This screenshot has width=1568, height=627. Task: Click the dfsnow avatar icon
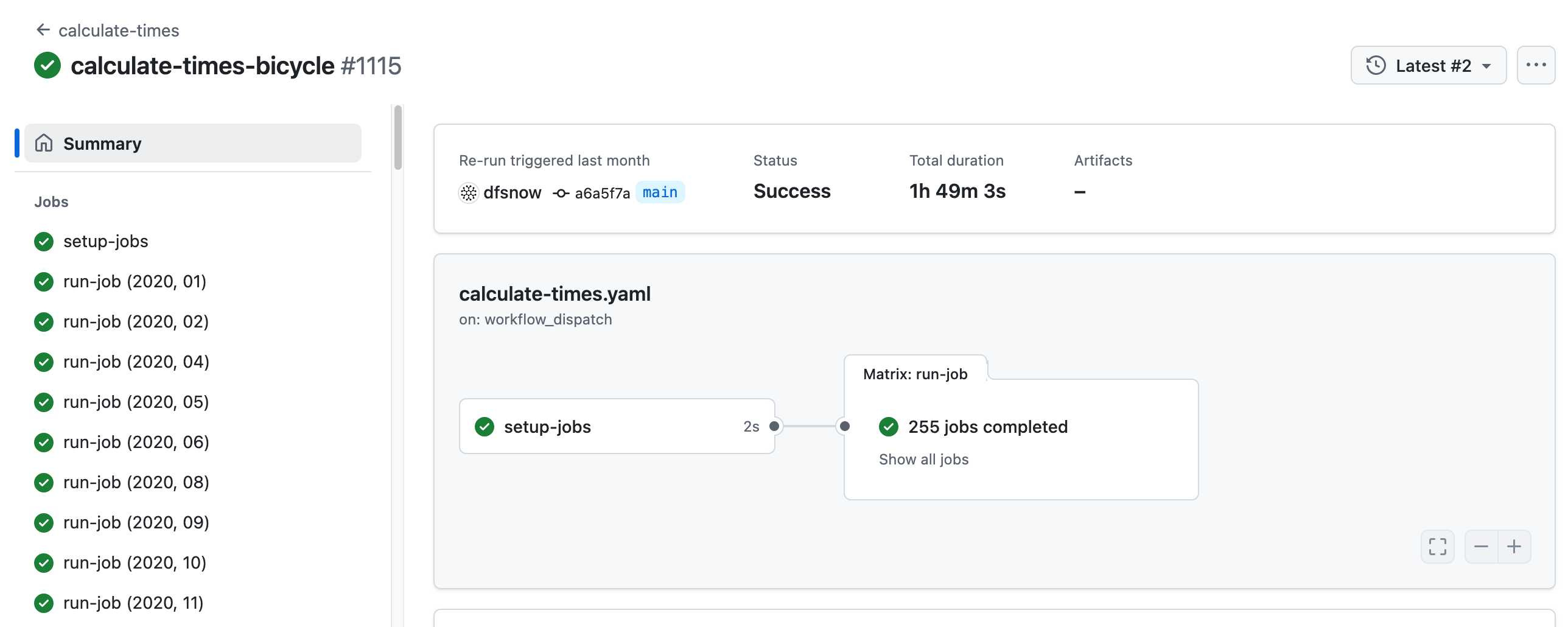(469, 193)
